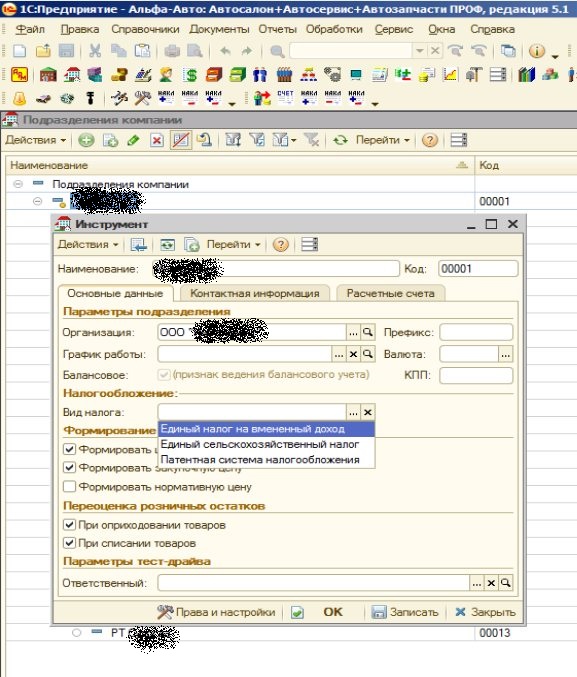Viewport: 577px width, 677px height.
Task: Click the bell icon in the third toolbar row
Action: pyautogui.click(x=19, y=98)
